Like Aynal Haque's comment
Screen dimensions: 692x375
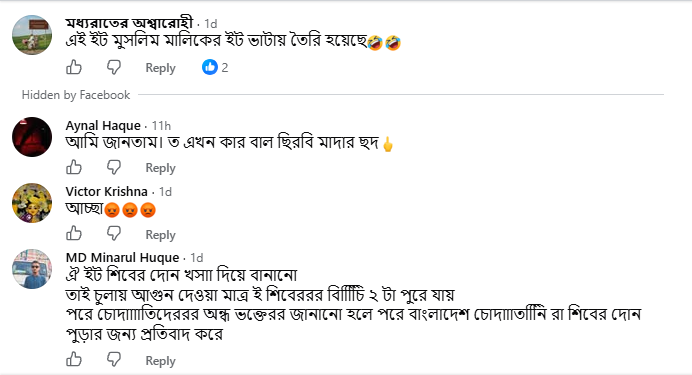pos(74,168)
